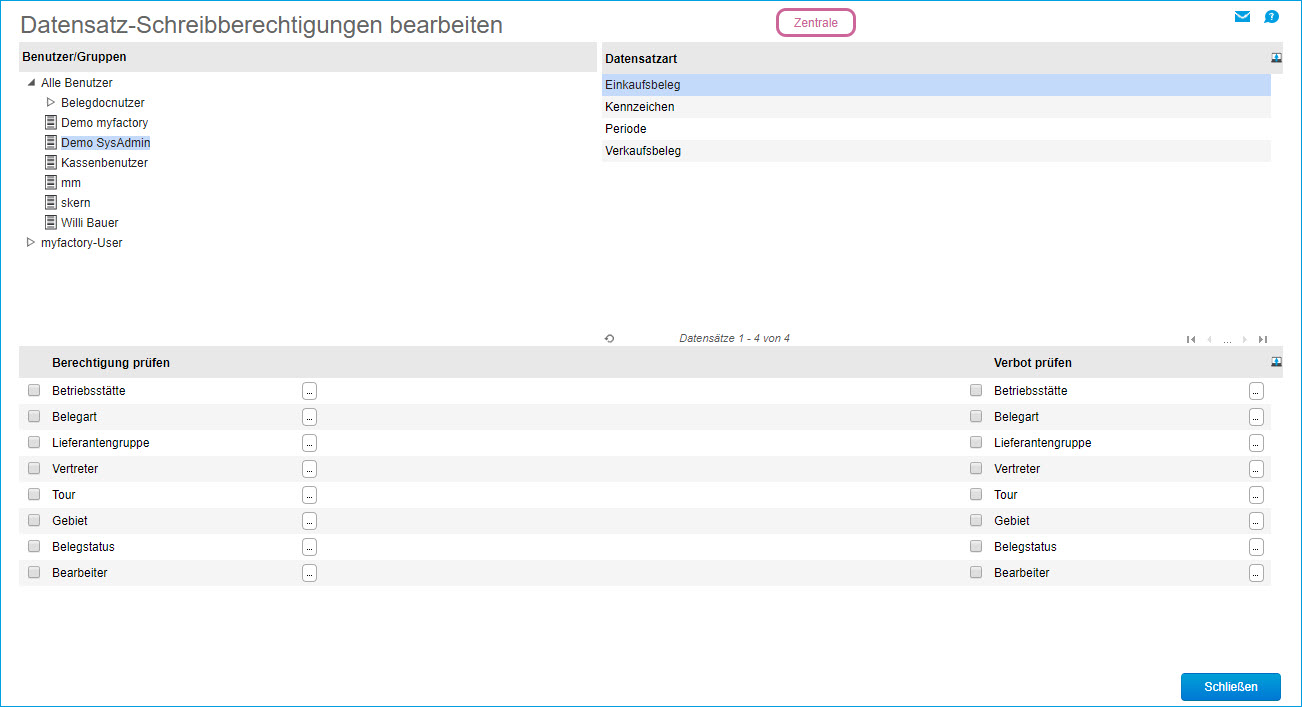1302x707 pixels.
Task: Toggle Tour under Berechtigung prüfen
Action: tap(34, 494)
